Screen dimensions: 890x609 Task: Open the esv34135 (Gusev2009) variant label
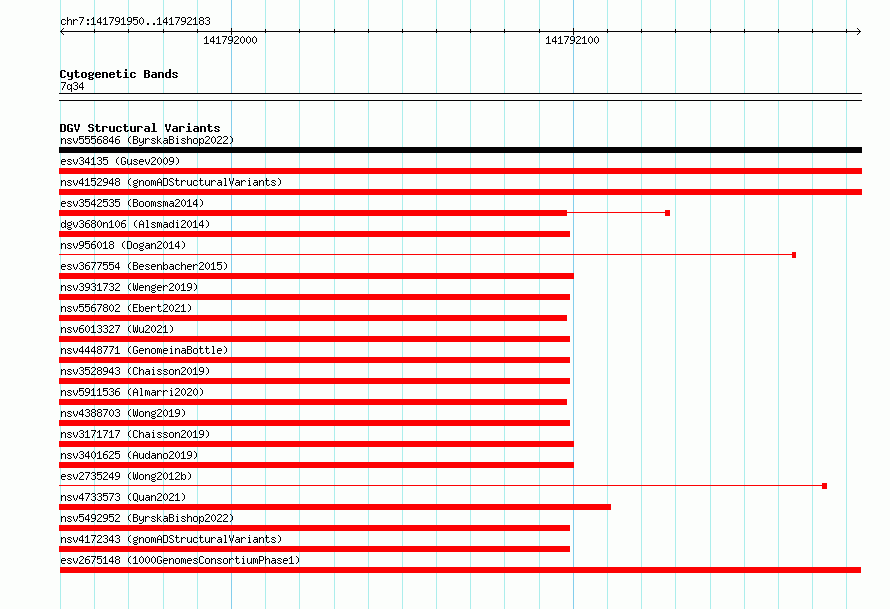120,161
